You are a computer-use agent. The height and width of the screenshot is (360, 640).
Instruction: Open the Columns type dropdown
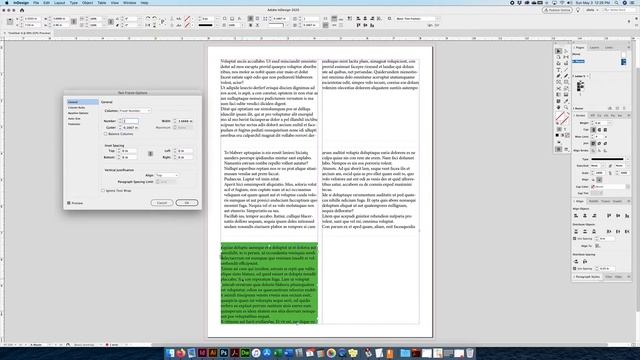(x=135, y=111)
